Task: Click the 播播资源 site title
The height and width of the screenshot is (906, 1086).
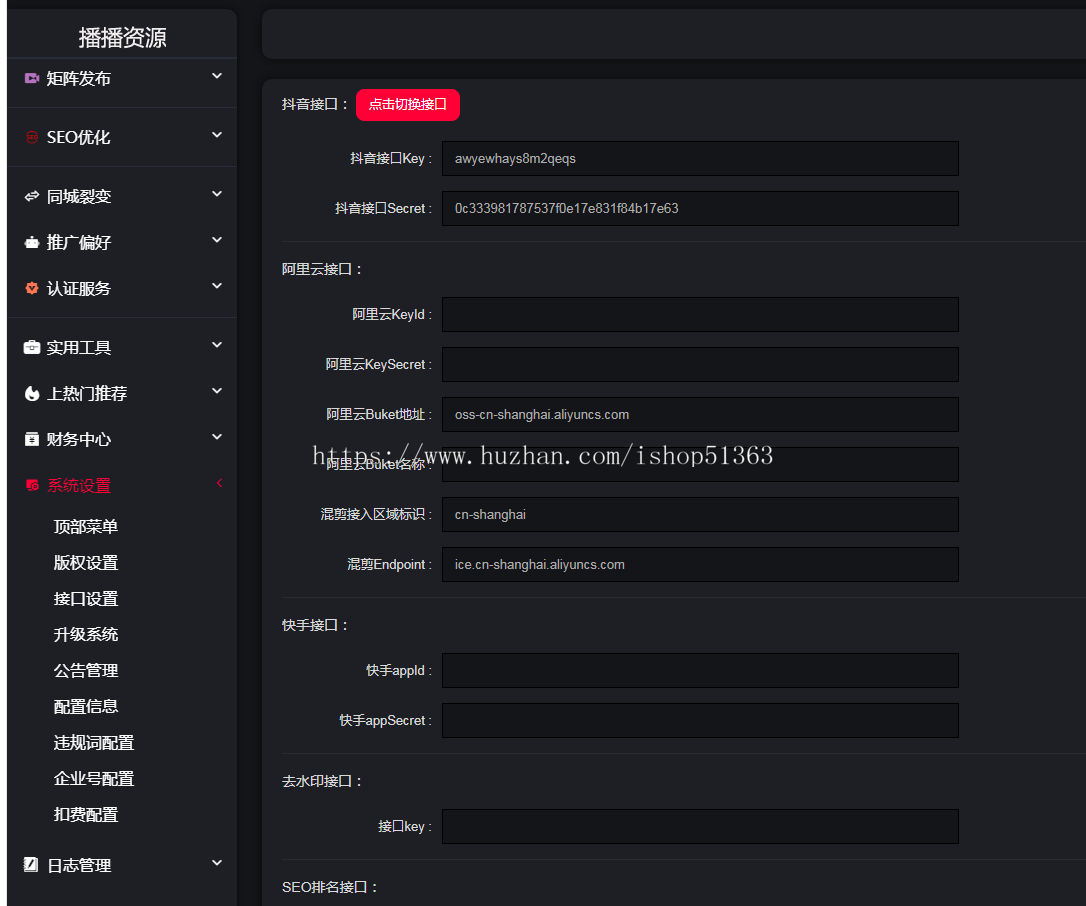Action: coord(122,37)
